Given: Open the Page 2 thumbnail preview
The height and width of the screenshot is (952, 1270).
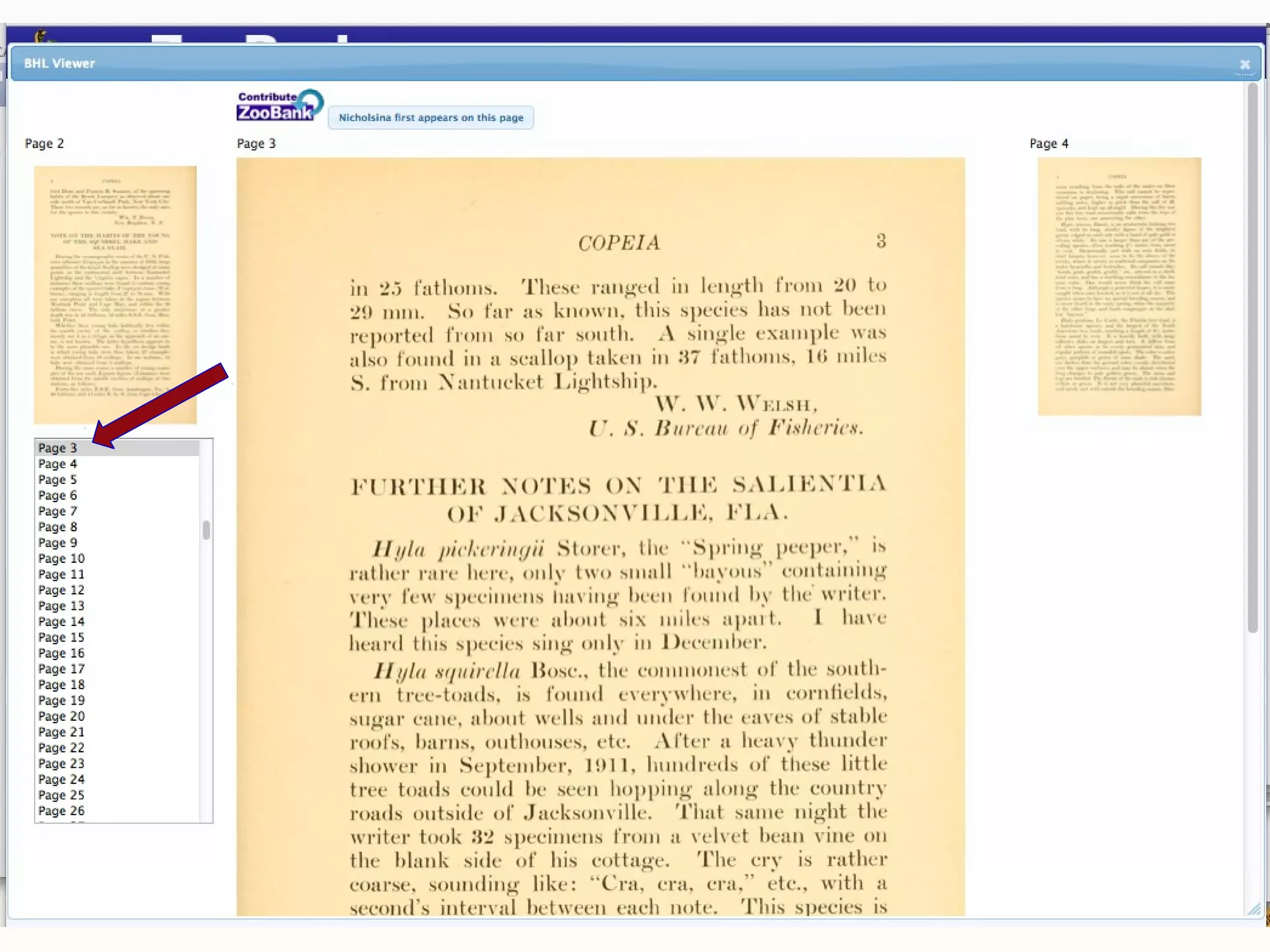Looking at the screenshot, I should tap(115, 294).
